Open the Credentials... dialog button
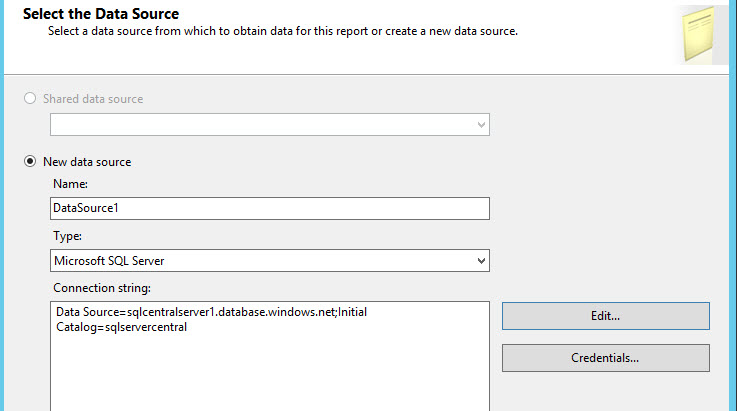737x411 pixels. point(605,358)
